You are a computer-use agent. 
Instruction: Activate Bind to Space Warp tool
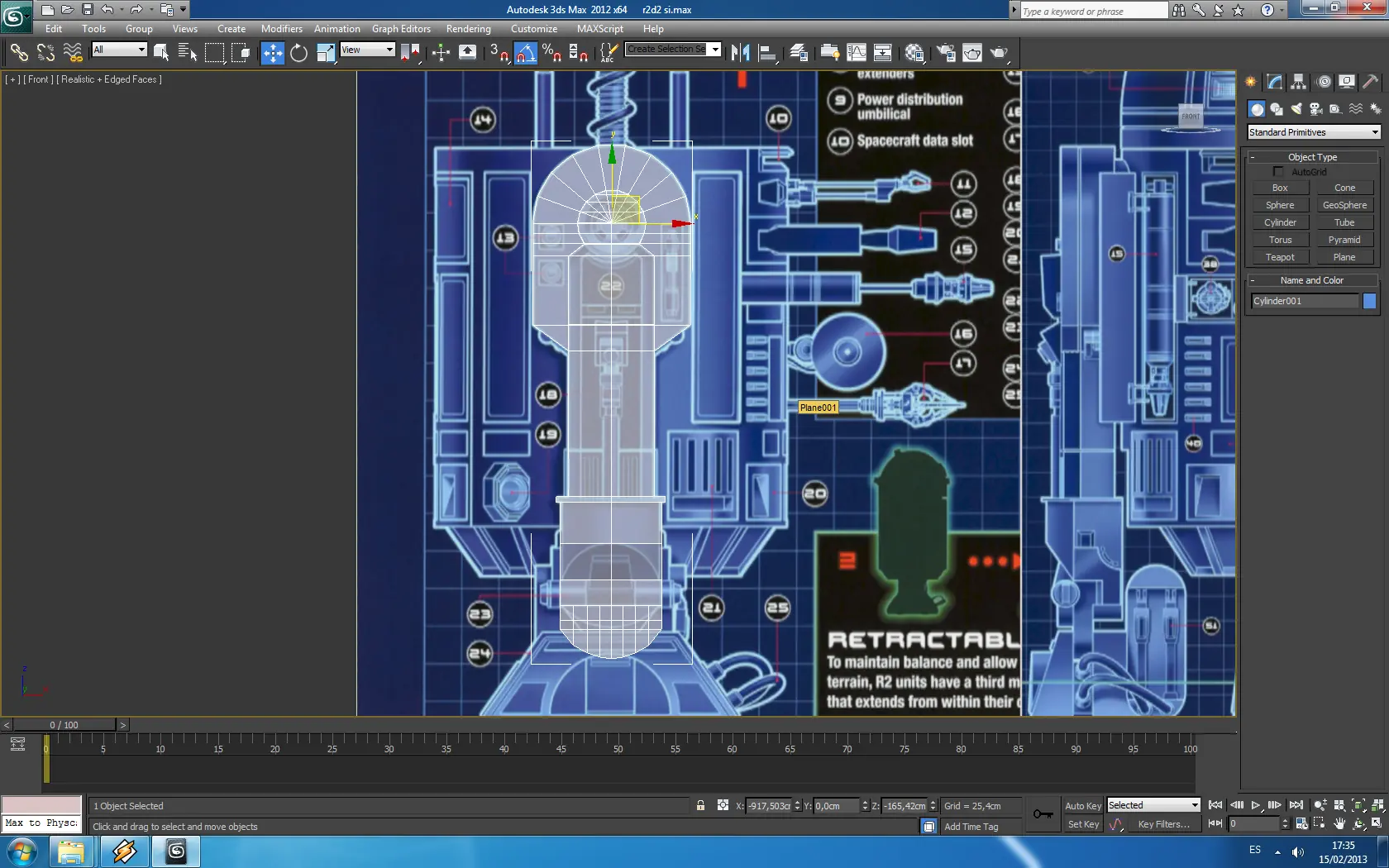click(x=73, y=53)
